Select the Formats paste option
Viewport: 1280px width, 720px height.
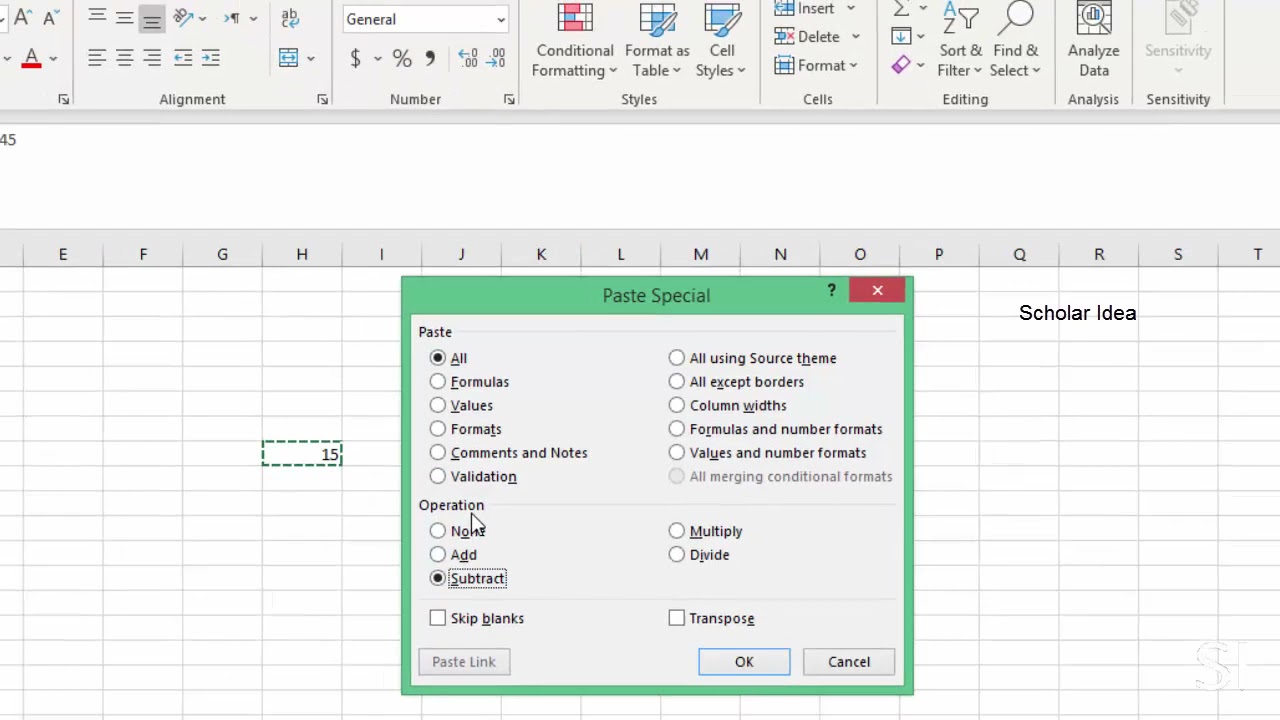pos(438,429)
